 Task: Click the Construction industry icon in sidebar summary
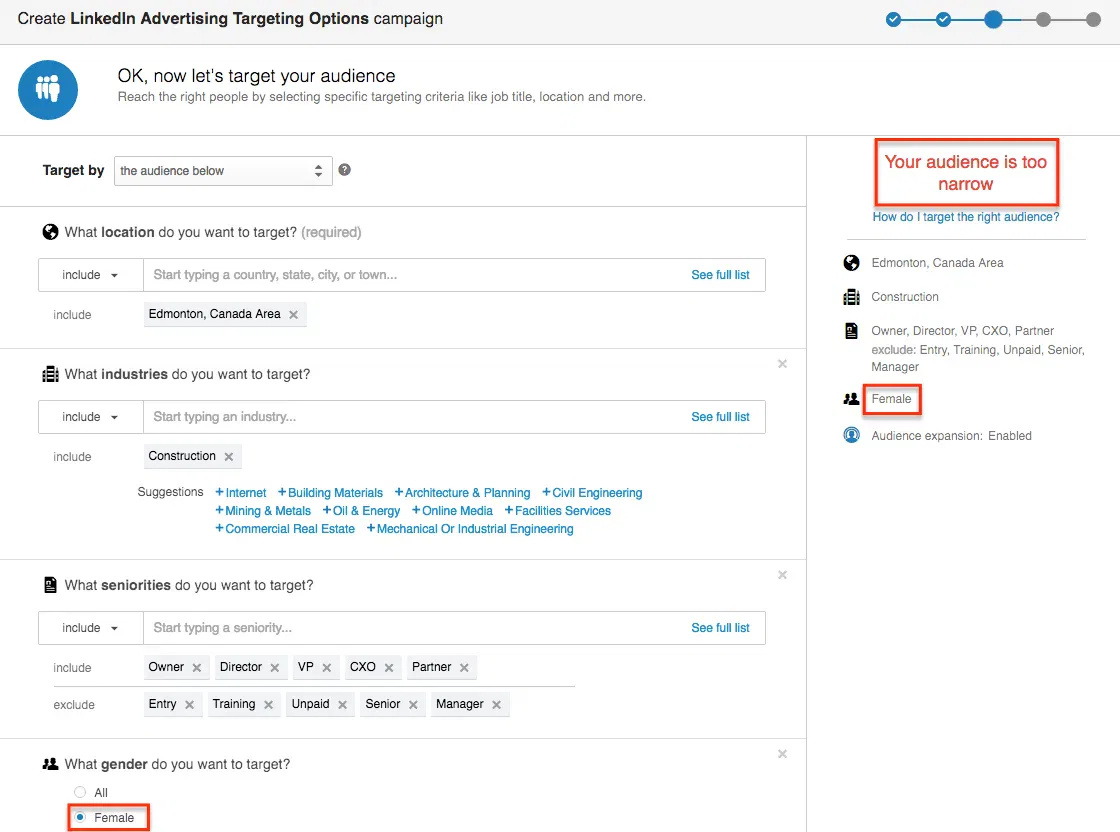[x=851, y=297]
